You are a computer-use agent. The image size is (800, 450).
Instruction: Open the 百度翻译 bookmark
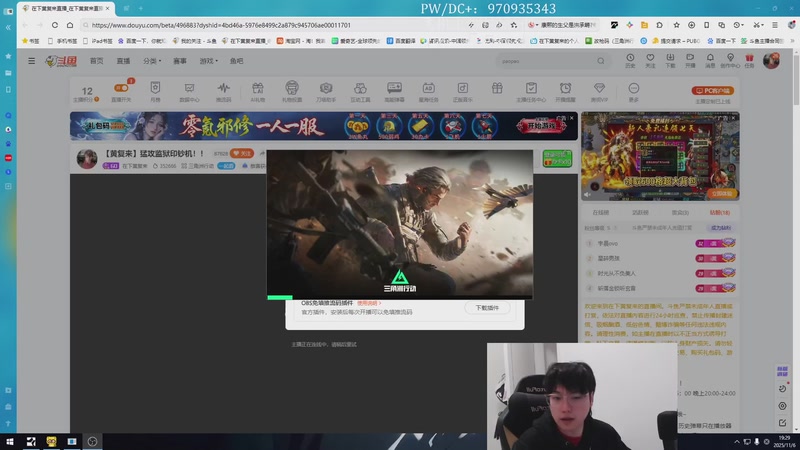(x=401, y=41)
